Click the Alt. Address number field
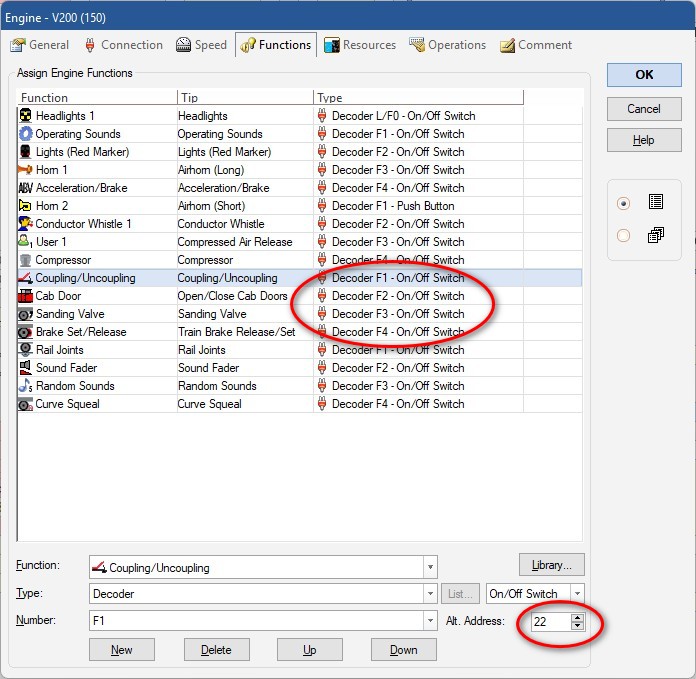 [550, 621]
